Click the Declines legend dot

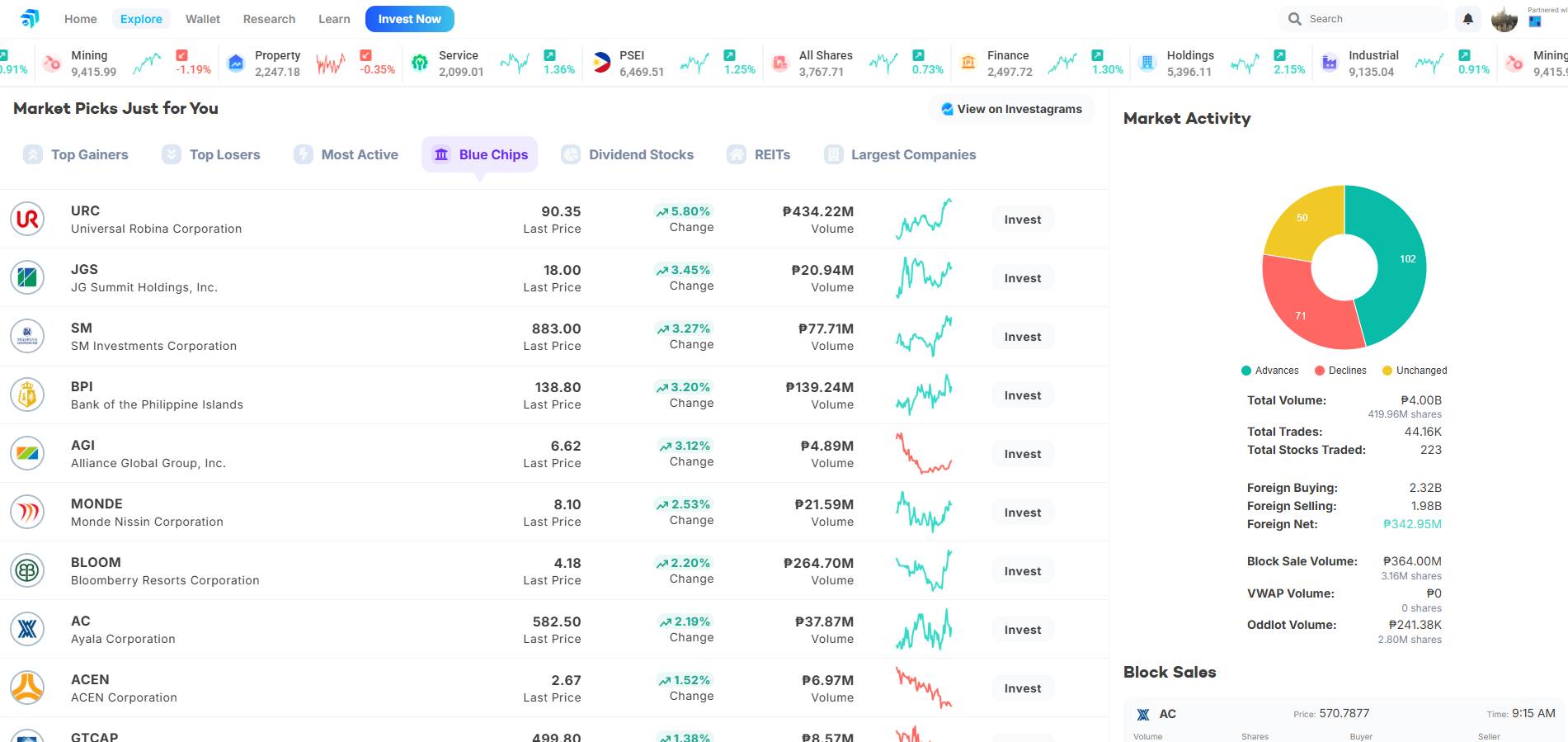coord(1320,371)
